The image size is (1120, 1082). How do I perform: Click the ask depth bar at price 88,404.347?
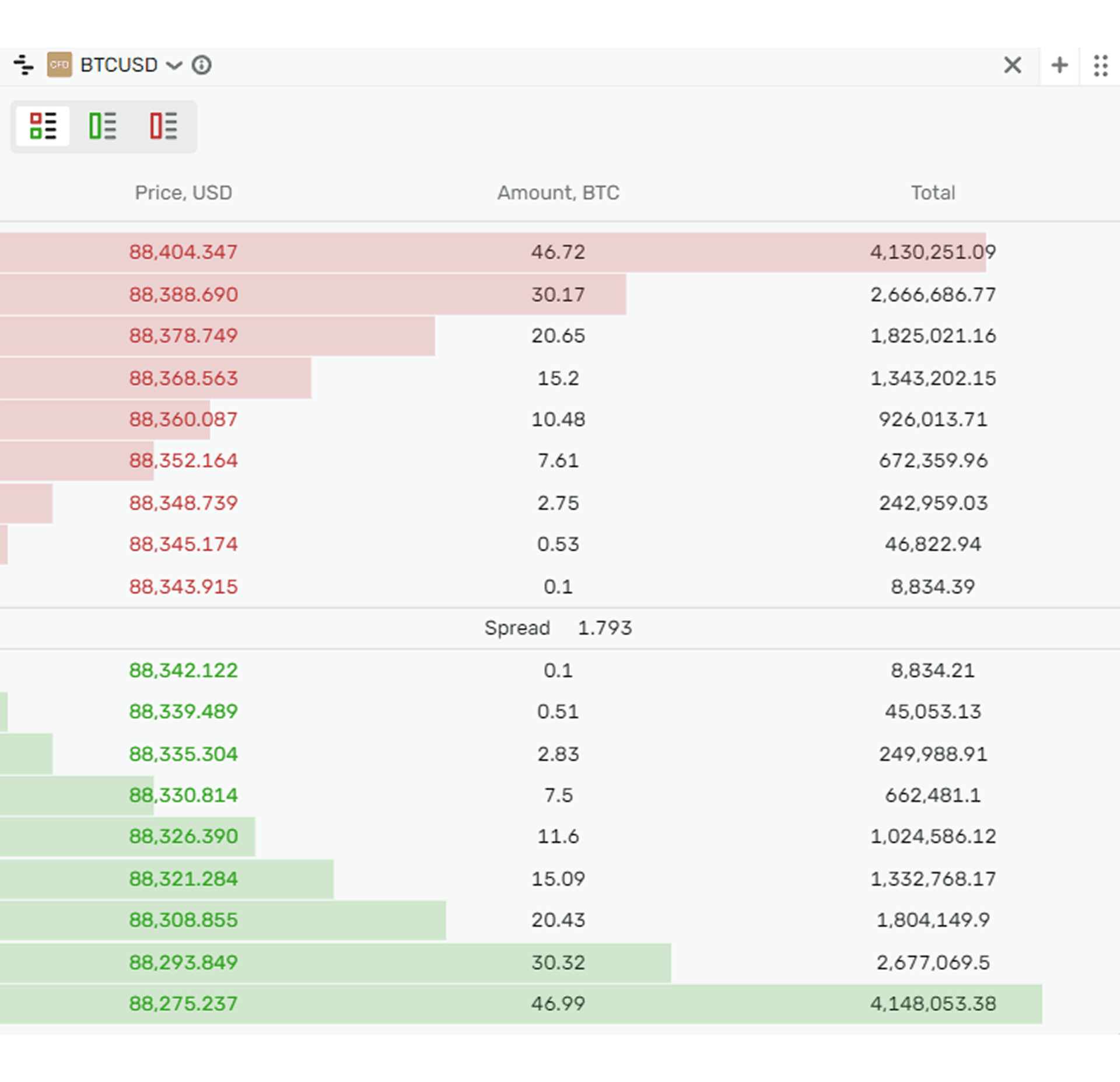[x=493, y=252]
